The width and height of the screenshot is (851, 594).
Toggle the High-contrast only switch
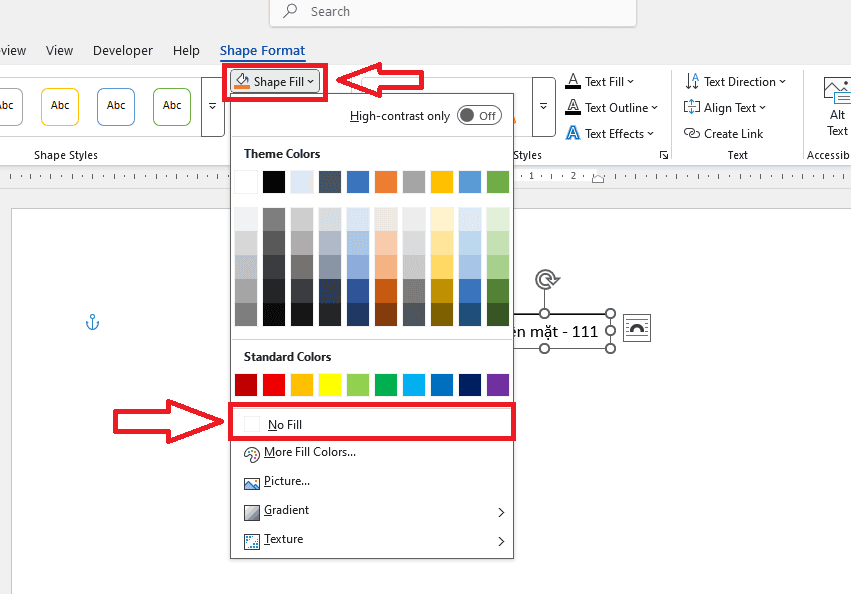[479, 115]
